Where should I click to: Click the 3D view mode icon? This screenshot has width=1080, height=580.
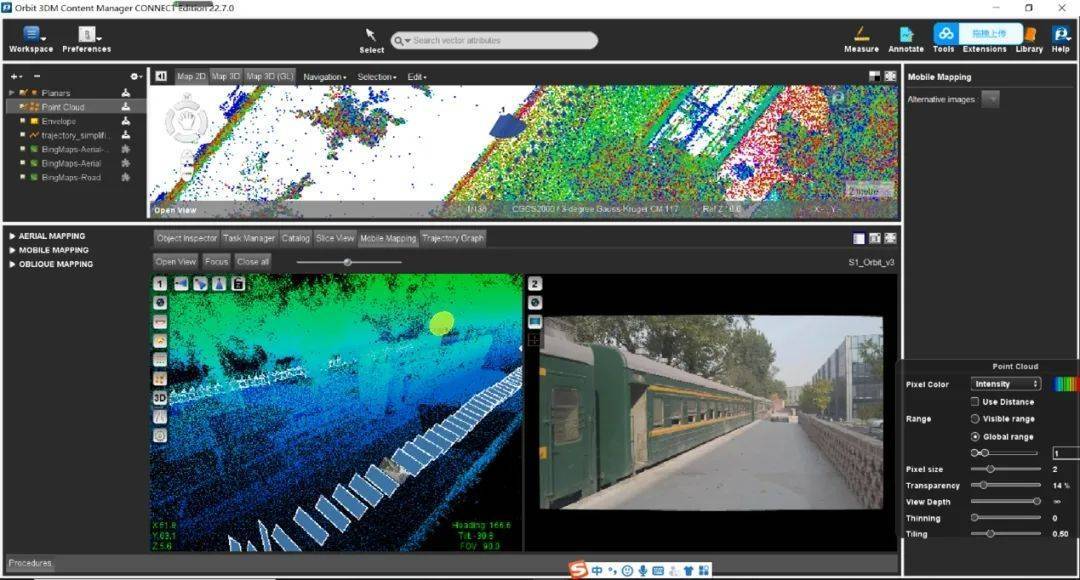160,397
